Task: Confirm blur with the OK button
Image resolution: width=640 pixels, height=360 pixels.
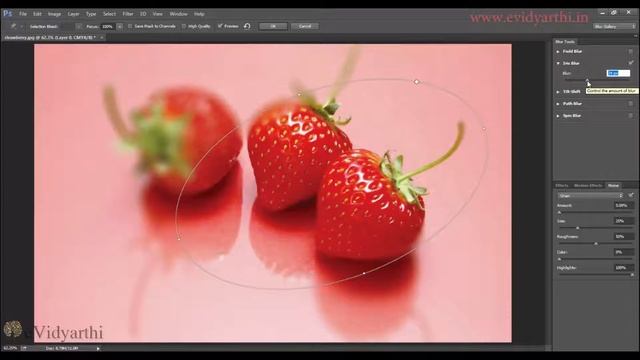Action: (x=273, y=26)
